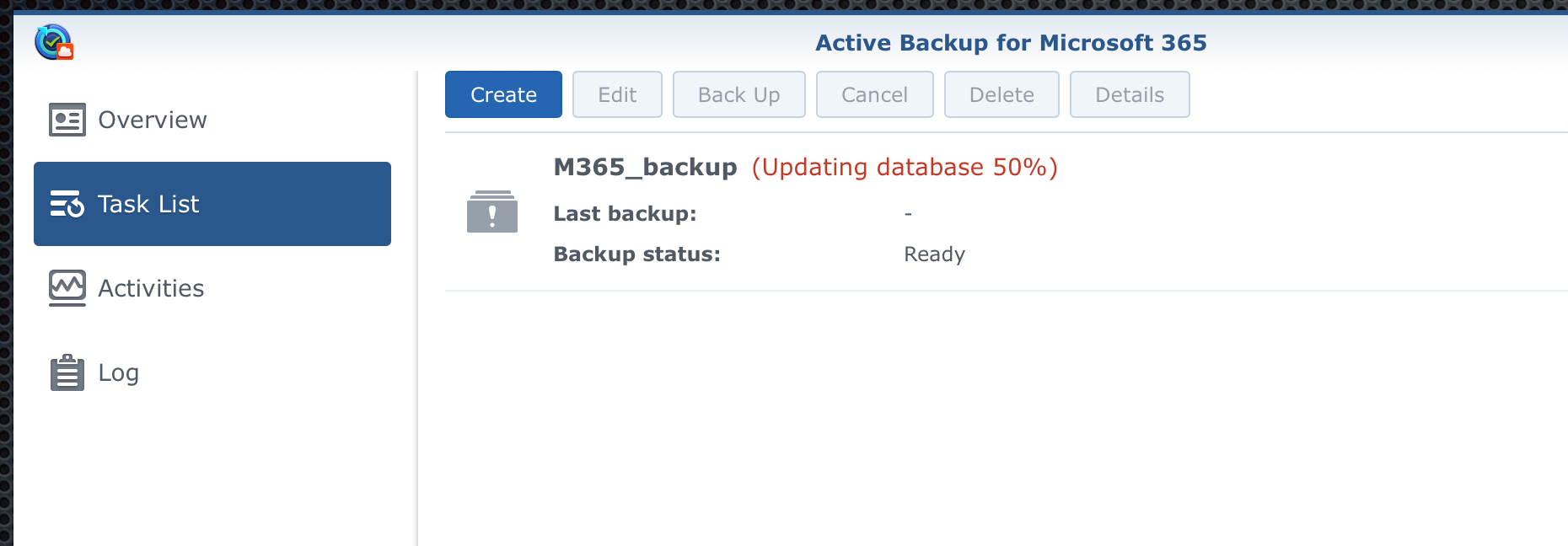Click the Edit button
This screenshot has width=1568, height=546.
click(617, 94)
